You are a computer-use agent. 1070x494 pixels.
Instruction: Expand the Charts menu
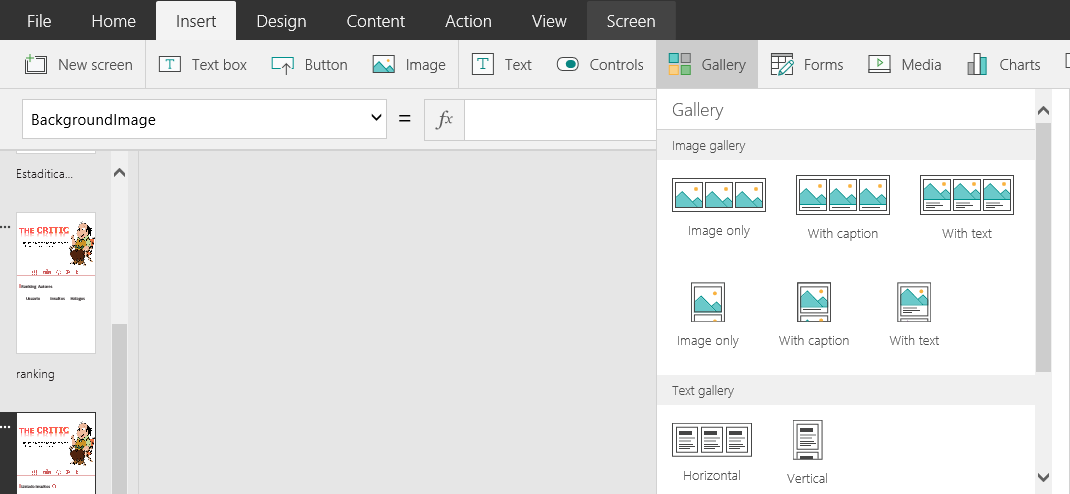click(x=1004, y=65)
